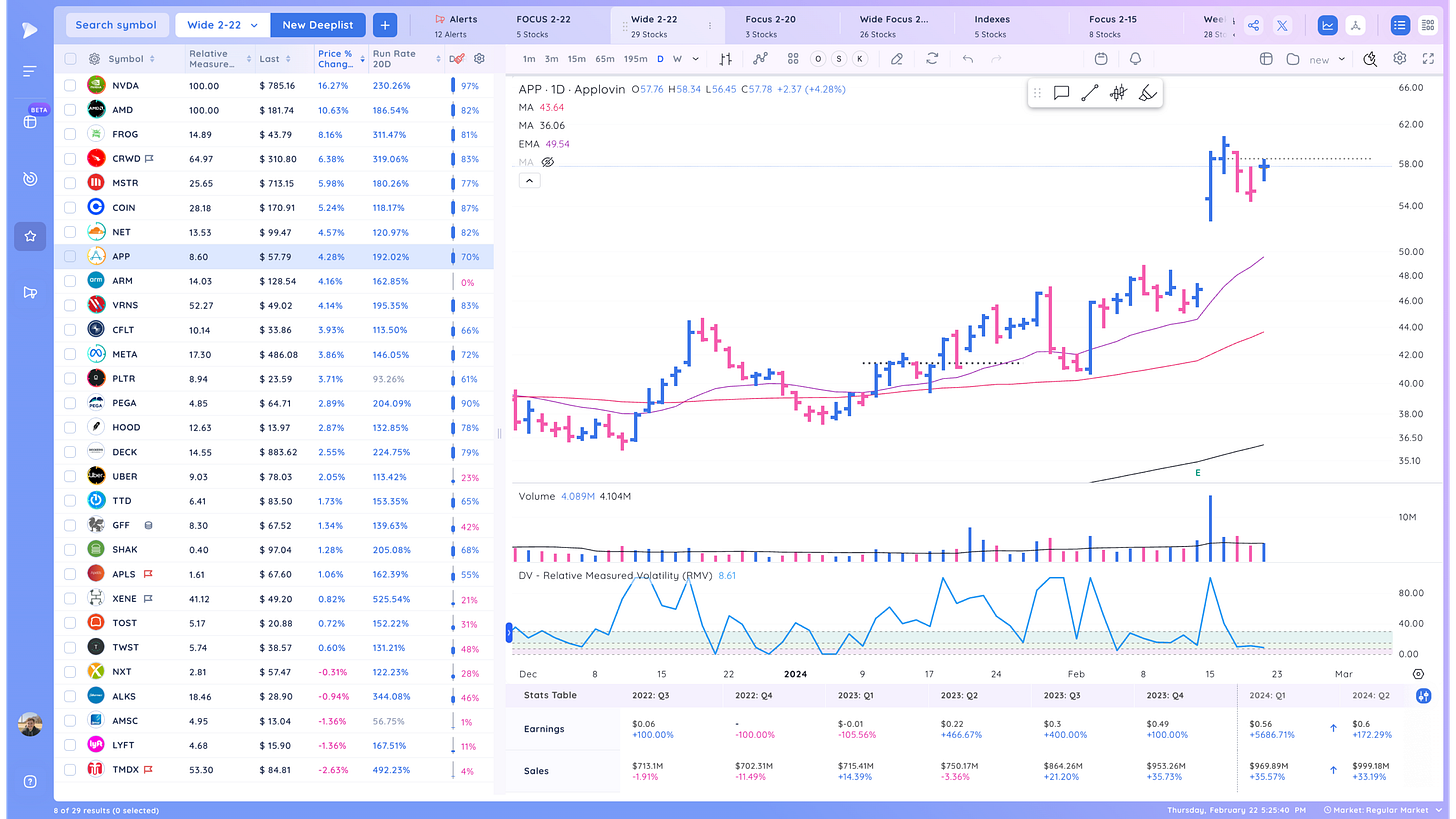The height and width of the screenshot is (819, 1456).
Task: Select the 195m timeframe
Action: 635,59
